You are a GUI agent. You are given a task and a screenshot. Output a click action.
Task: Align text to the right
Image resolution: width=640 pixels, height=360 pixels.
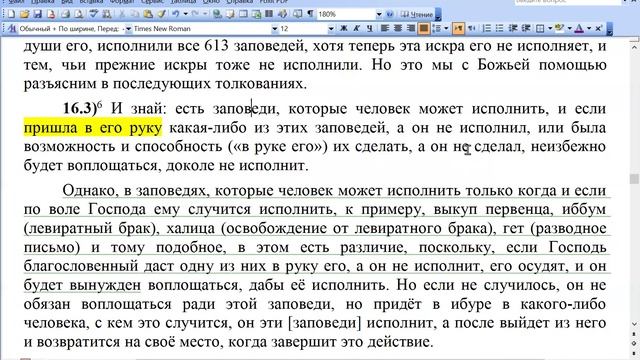point(411,28)
